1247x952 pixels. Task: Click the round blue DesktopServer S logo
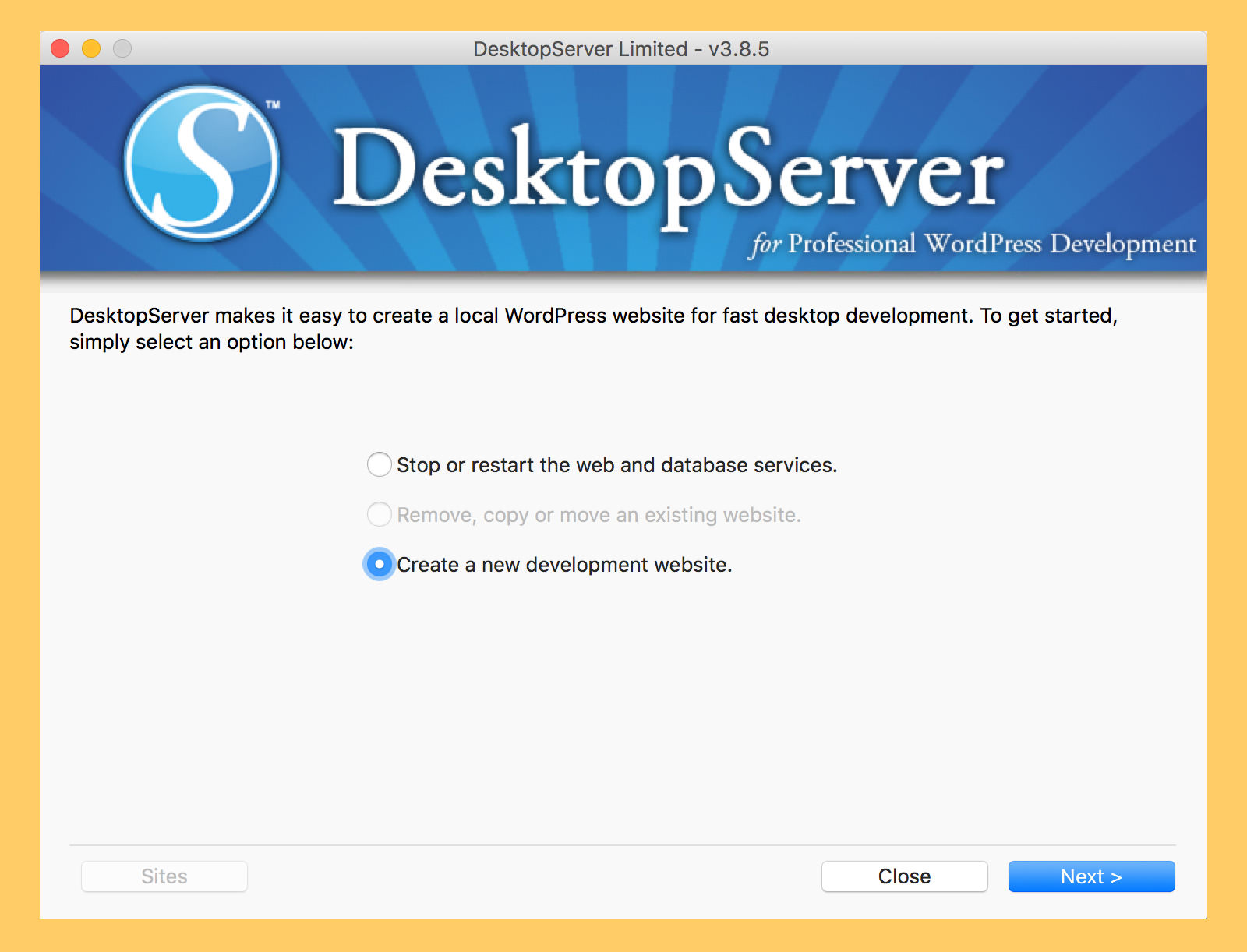(202, 163)
